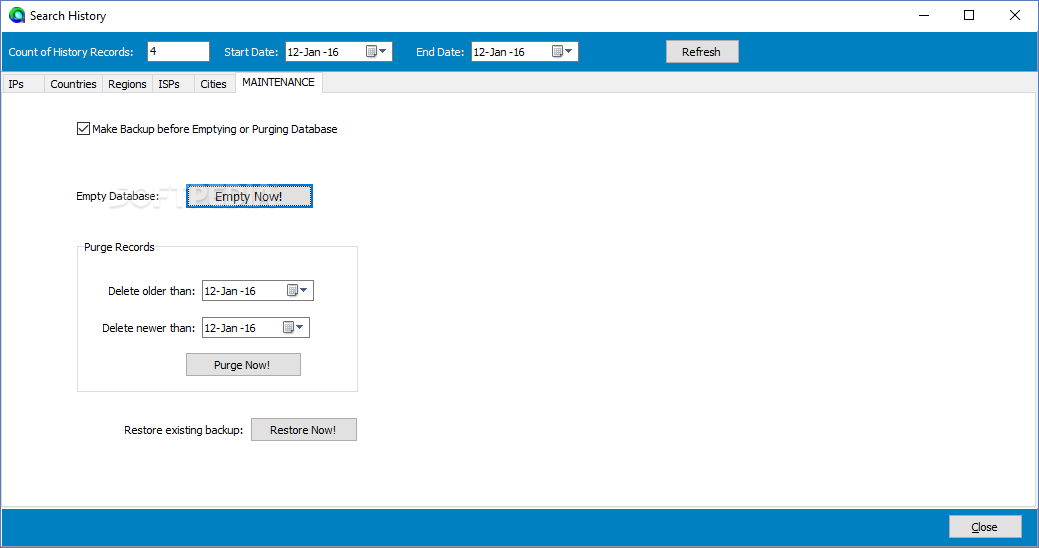Click the 'Delete newer than' date value

(230, 328)
